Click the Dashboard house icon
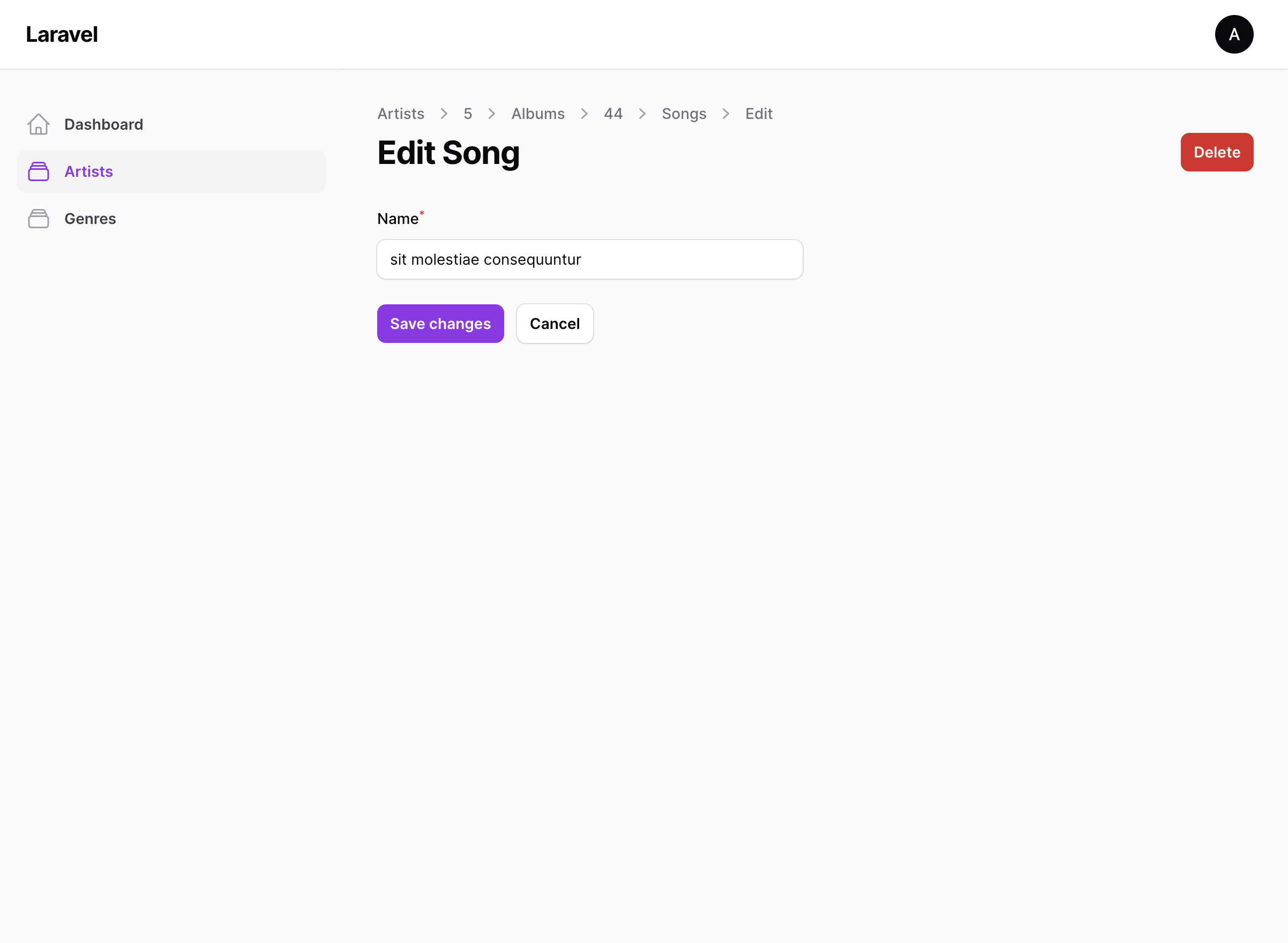The width and height of the screenshot is (1288, 943). point(38,124)
